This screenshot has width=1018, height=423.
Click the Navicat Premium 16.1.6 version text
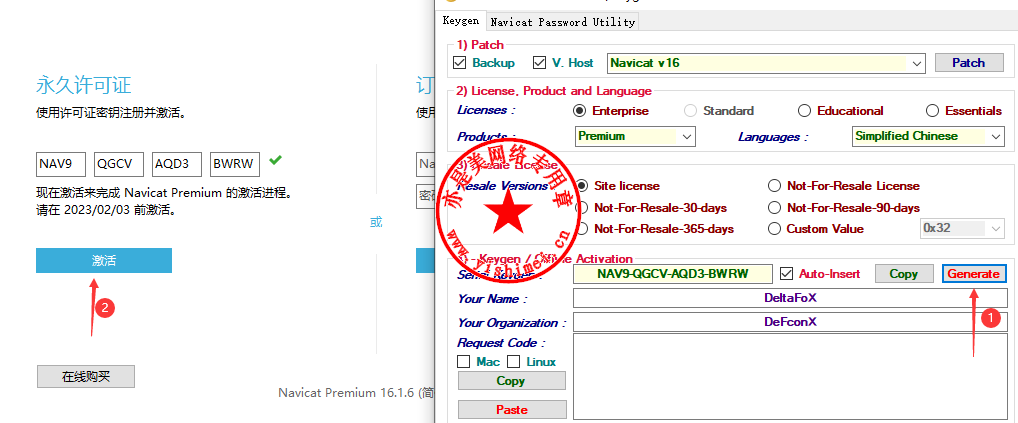click(356, 393)
